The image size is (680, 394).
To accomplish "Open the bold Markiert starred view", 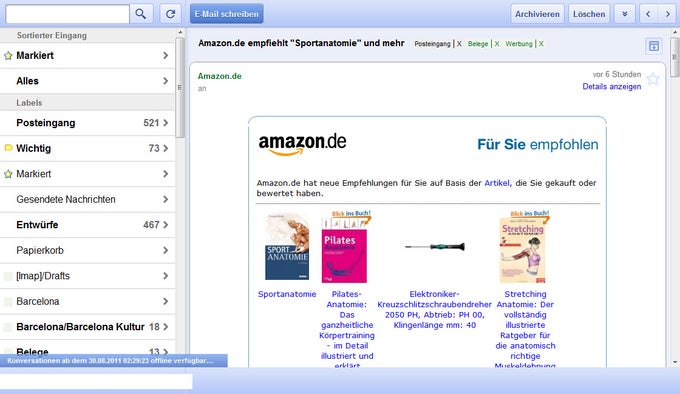I will point(88,55).
